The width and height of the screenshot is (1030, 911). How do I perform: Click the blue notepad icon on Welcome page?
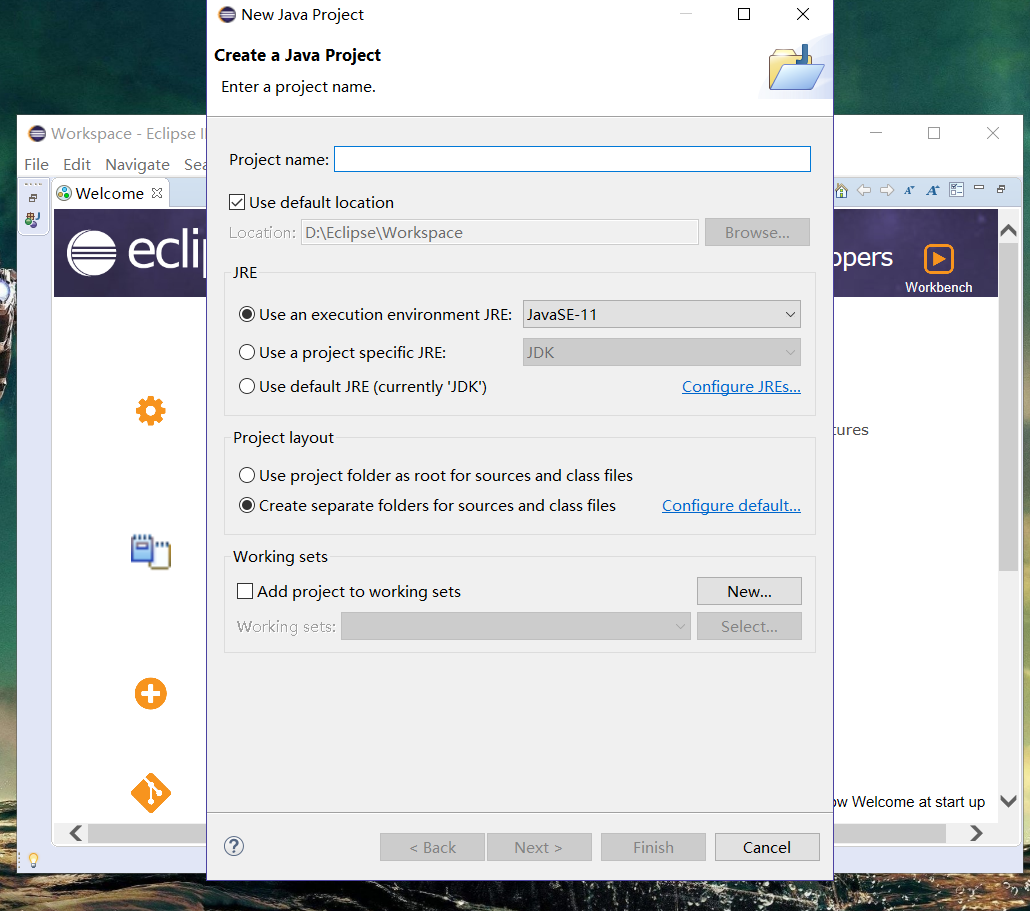(150, 551)
